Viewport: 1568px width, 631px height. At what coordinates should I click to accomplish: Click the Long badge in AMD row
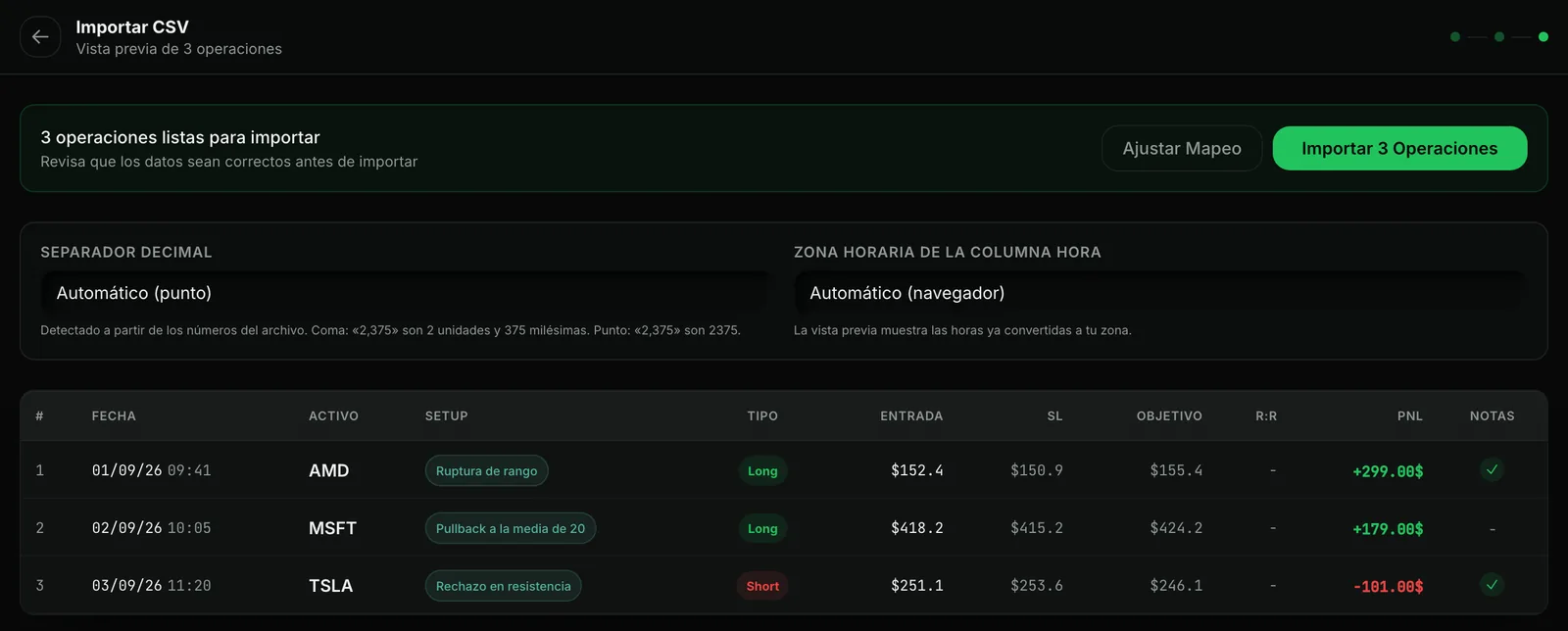point(762,471)
